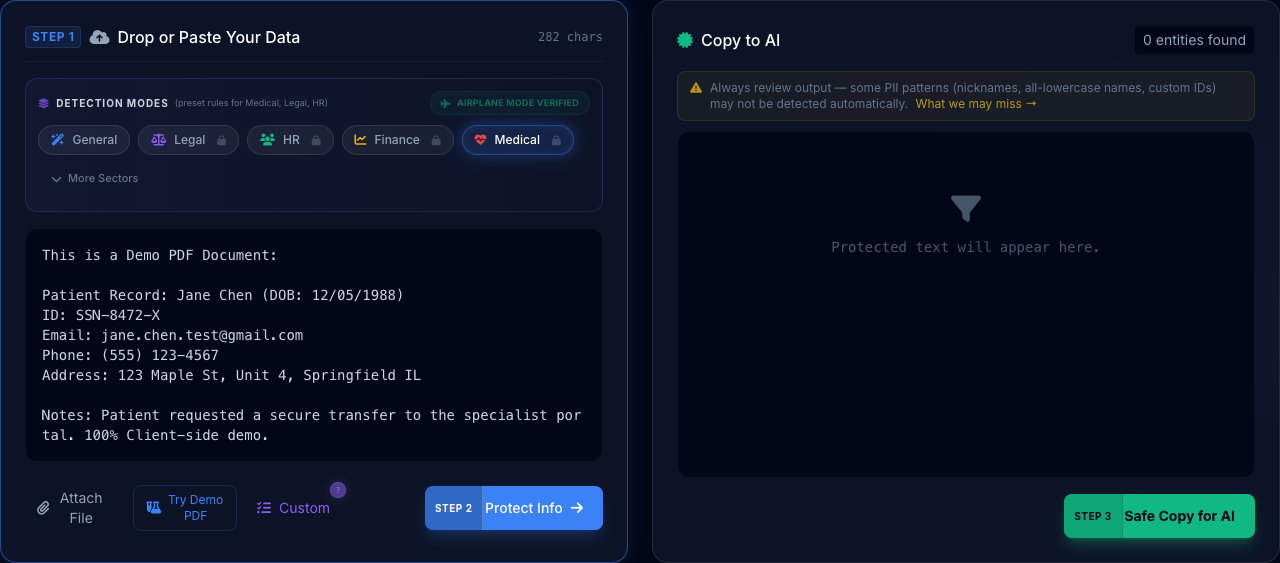Viewport: 1280px width, 563px height.
Task: Click the magic wand icon on General
Action: pyautogui.click(x=58, y=140)
